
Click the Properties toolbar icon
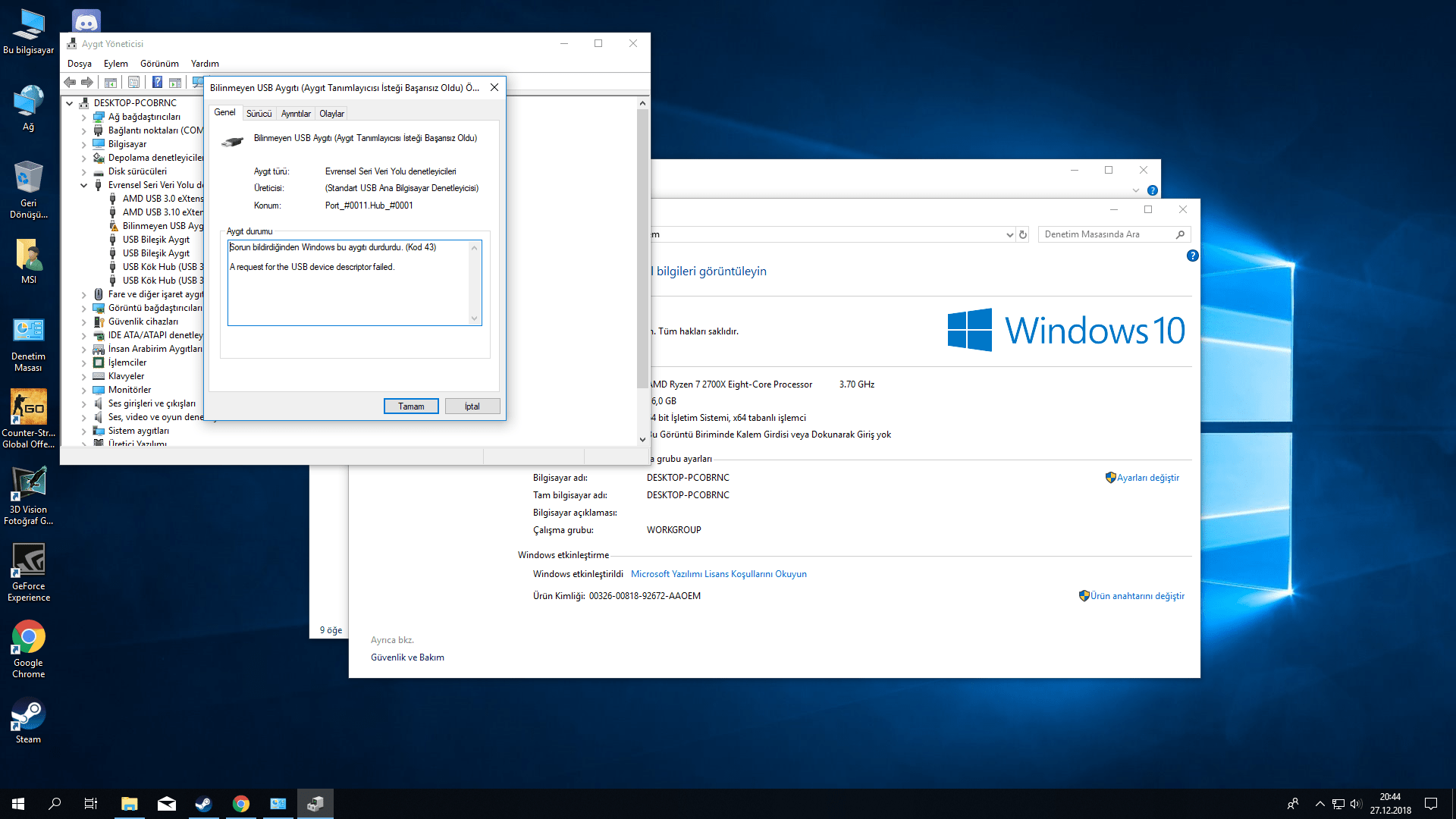click(x=134, y=82)
